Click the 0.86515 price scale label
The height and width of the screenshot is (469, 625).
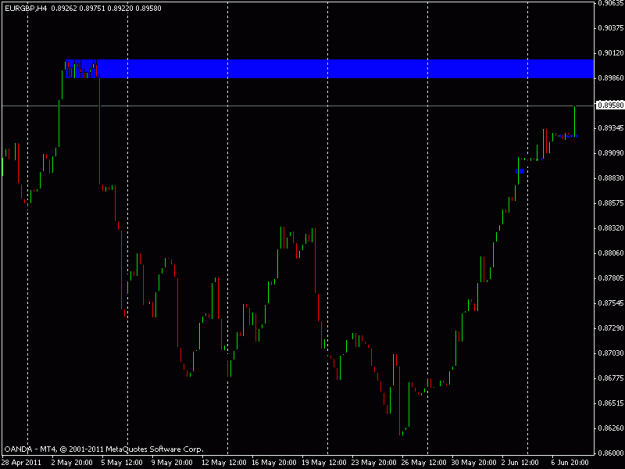[x=611, y=403]
